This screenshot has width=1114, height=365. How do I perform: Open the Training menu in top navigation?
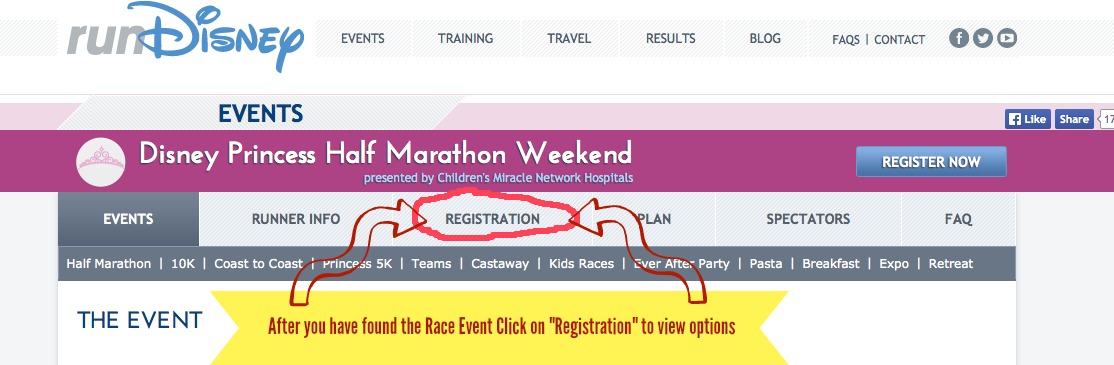[x=466, y=38]
